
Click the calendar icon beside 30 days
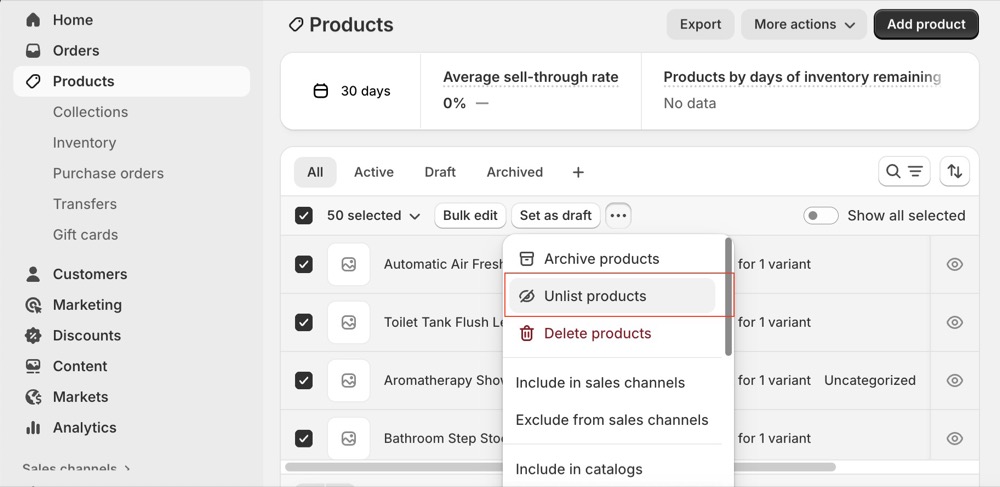(321, 91)
